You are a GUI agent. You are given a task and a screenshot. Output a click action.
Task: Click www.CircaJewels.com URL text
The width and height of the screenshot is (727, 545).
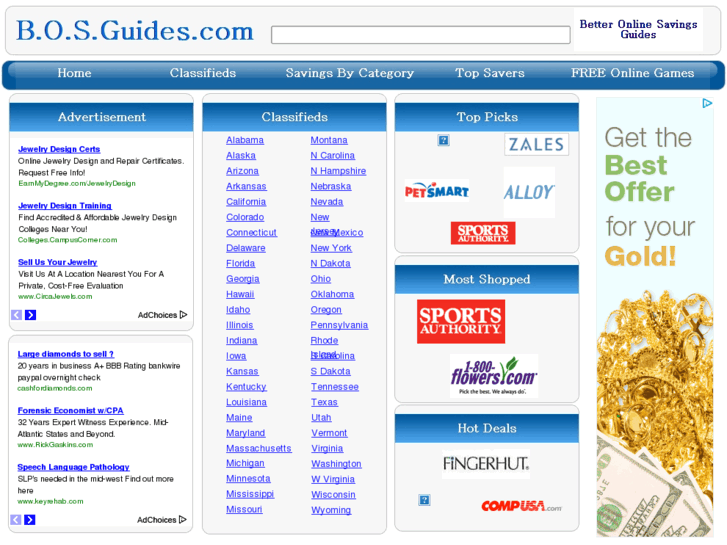point(55,297)
